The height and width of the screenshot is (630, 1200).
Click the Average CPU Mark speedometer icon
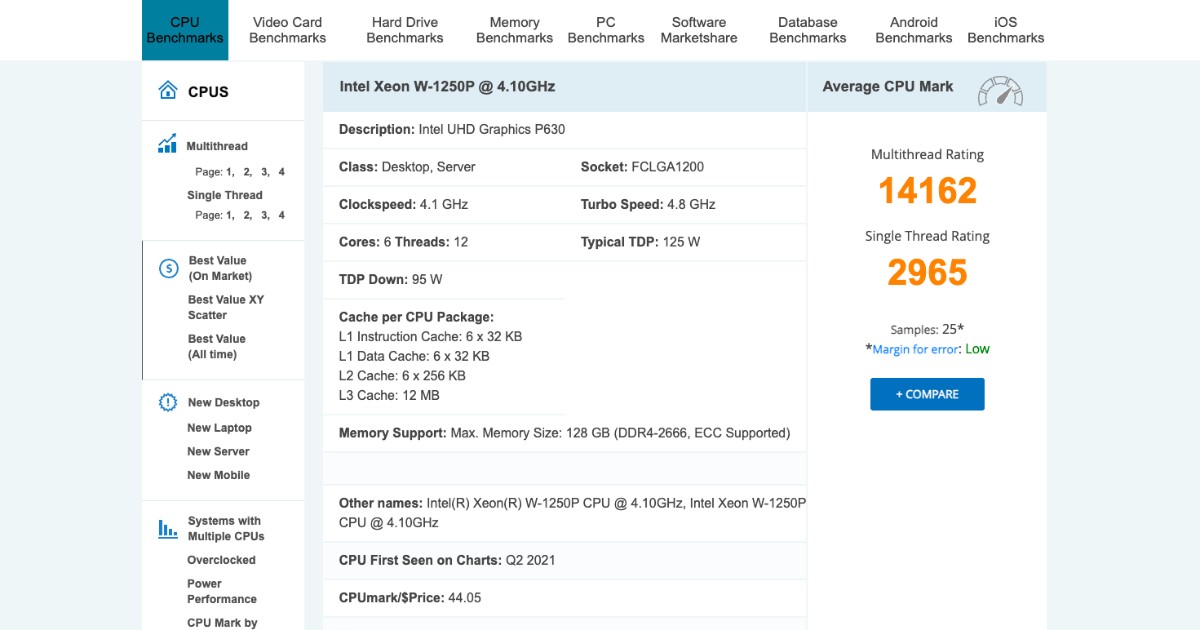1000,92
